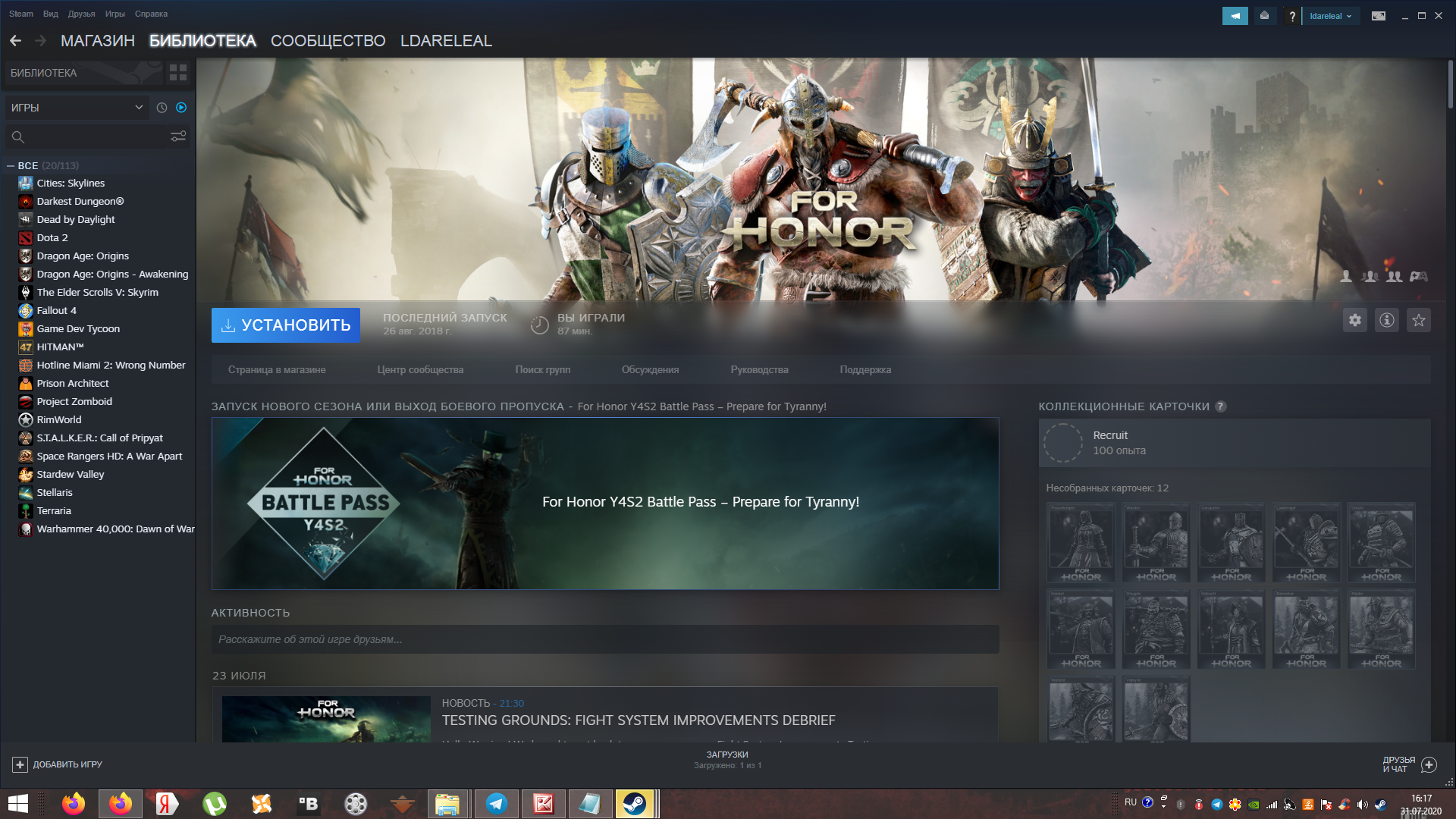Click the controller support icon
The width and height of the screenshot is (1456, 819).
[x=1419, y=277]
